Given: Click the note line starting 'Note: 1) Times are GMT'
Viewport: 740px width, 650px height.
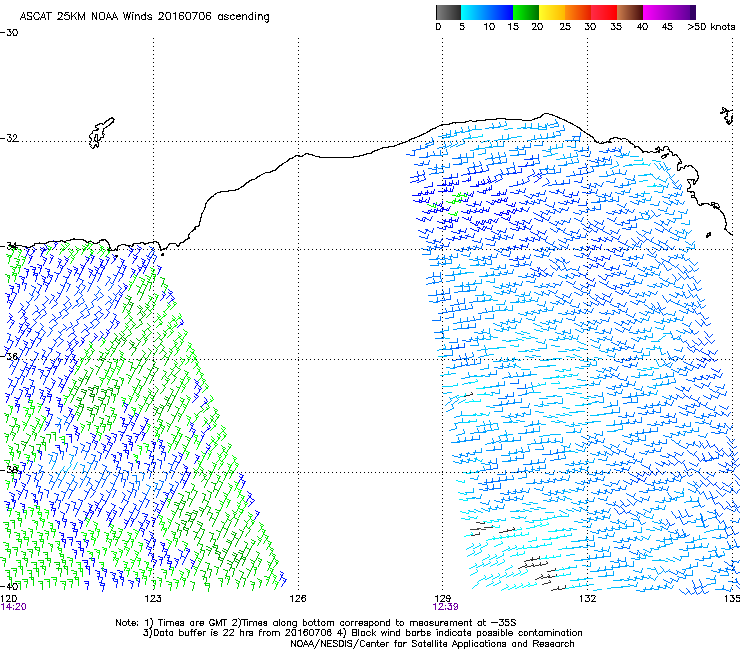Looking at the screenshot, I should click(316, 623).
